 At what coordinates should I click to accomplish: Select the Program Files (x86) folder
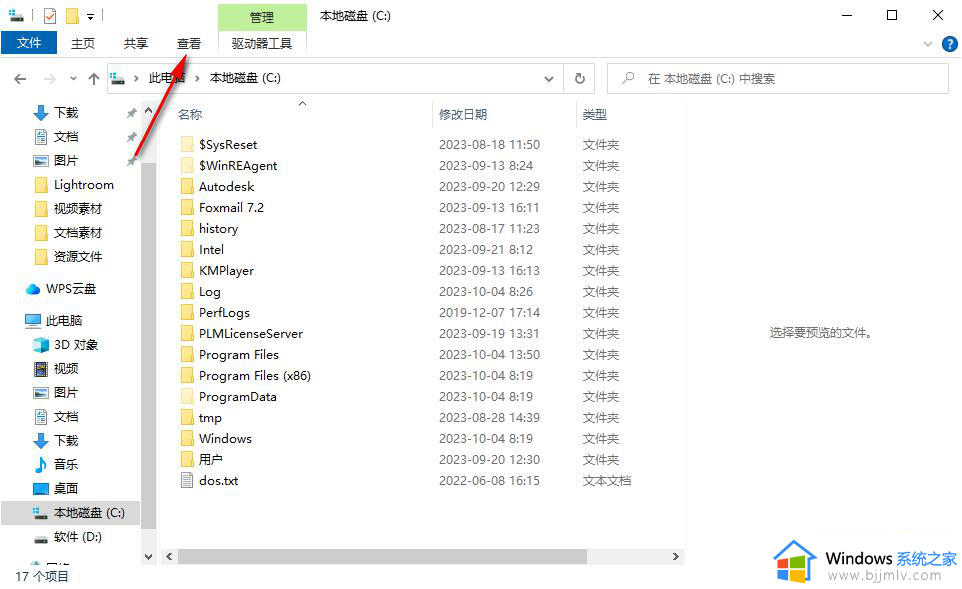tap(254, 375)
